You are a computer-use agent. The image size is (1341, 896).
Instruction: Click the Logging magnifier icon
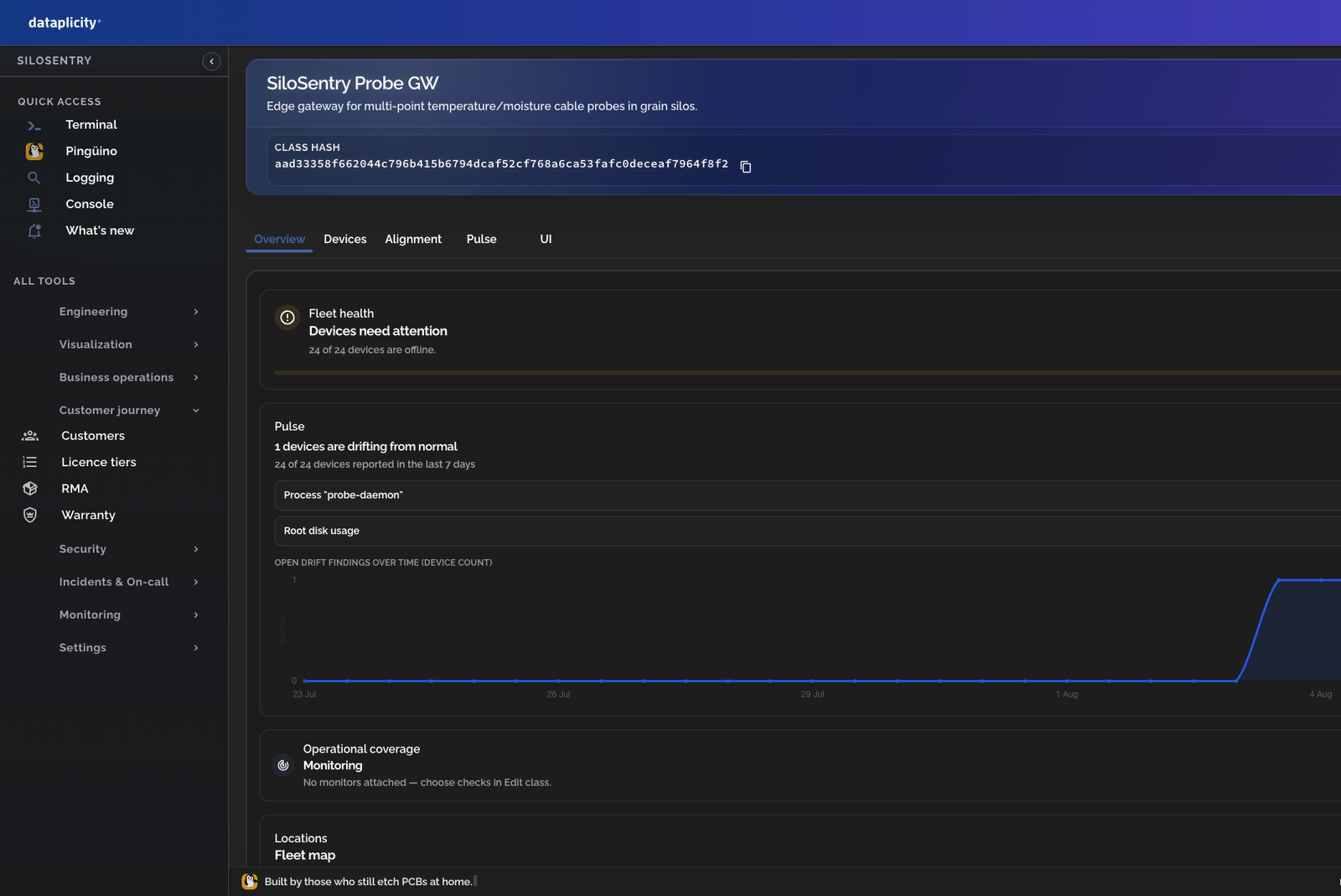click(x=34, y=178)
